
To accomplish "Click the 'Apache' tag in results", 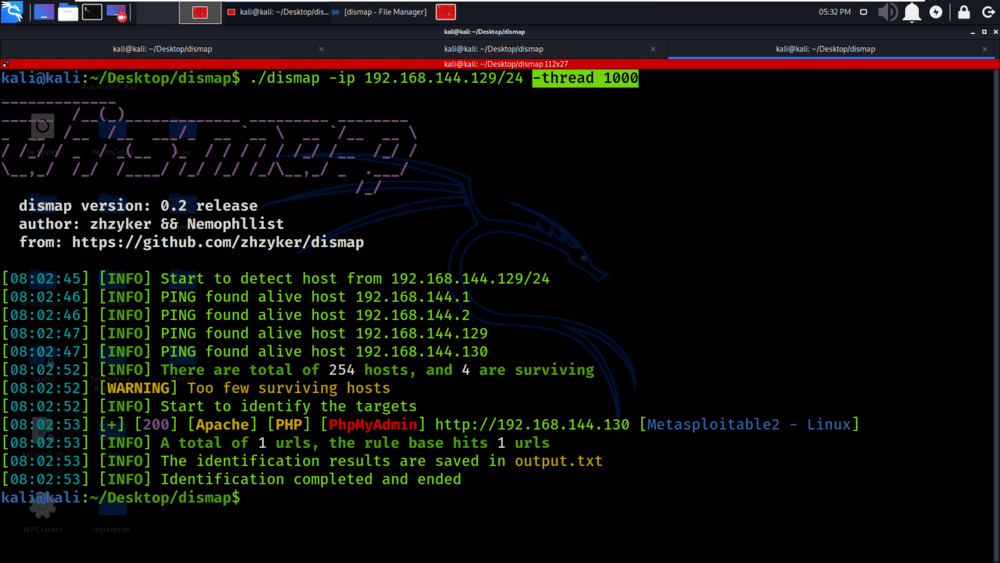I will point(222,425).
